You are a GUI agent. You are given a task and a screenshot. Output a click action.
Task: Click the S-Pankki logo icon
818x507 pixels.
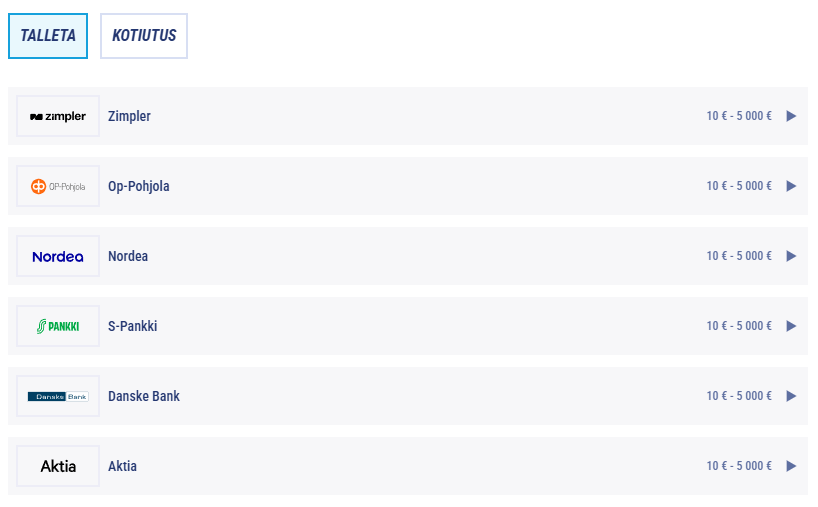(x=58, y=326)
